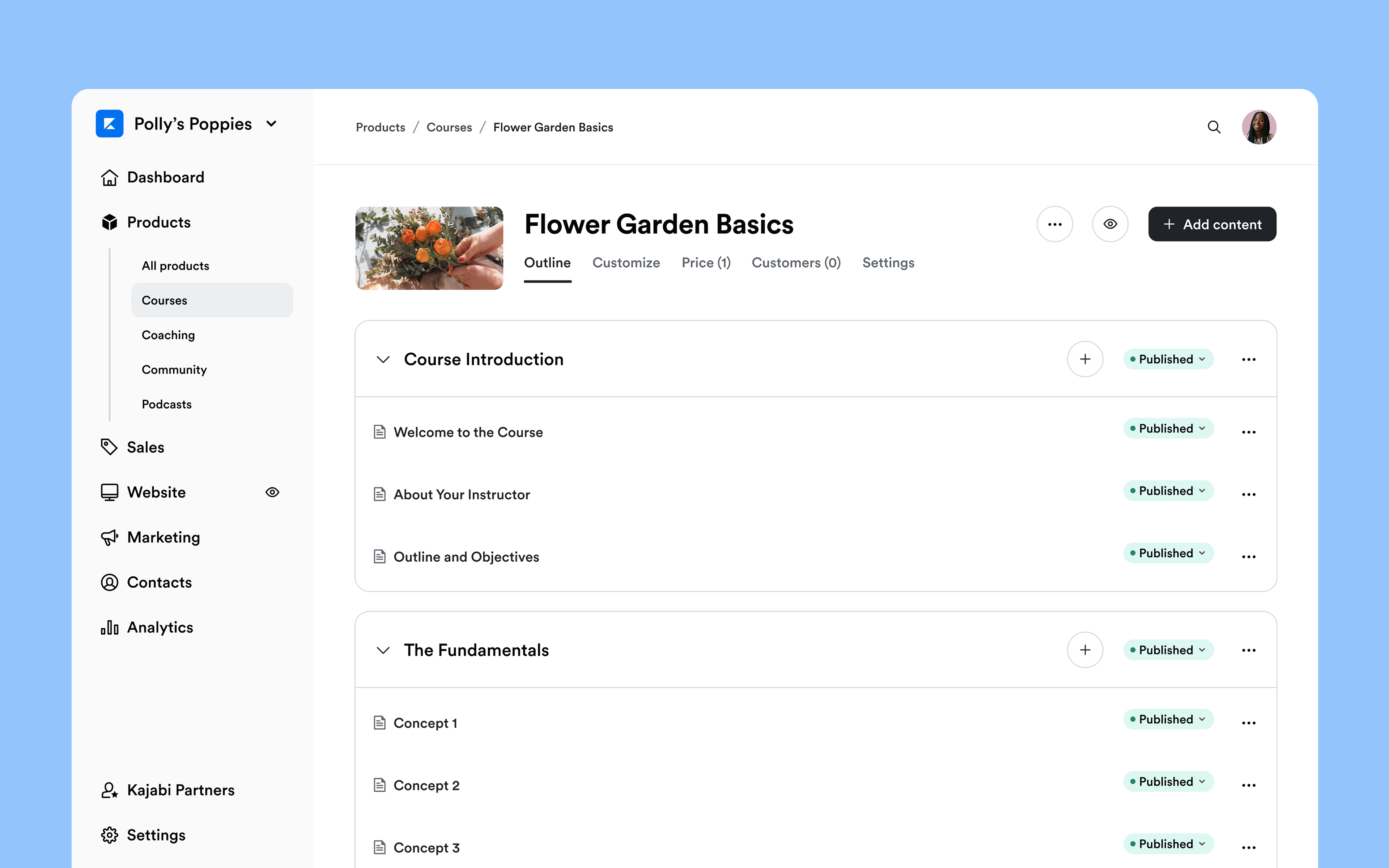Viewport: 1389px width, 868px height.
Task: Open Concept 1 lesson
Action: 426,723
